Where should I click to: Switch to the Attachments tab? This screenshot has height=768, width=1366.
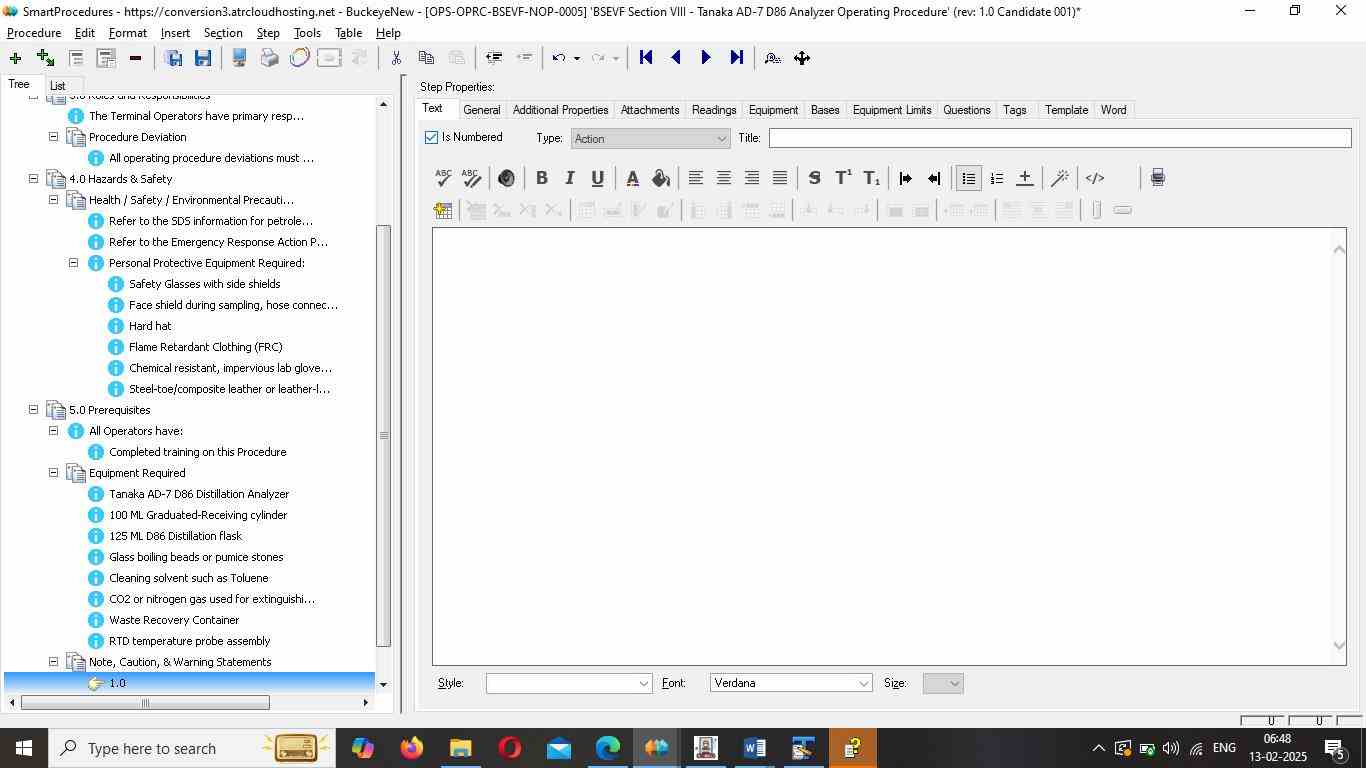pyautogui.click(x=650, y=110)
